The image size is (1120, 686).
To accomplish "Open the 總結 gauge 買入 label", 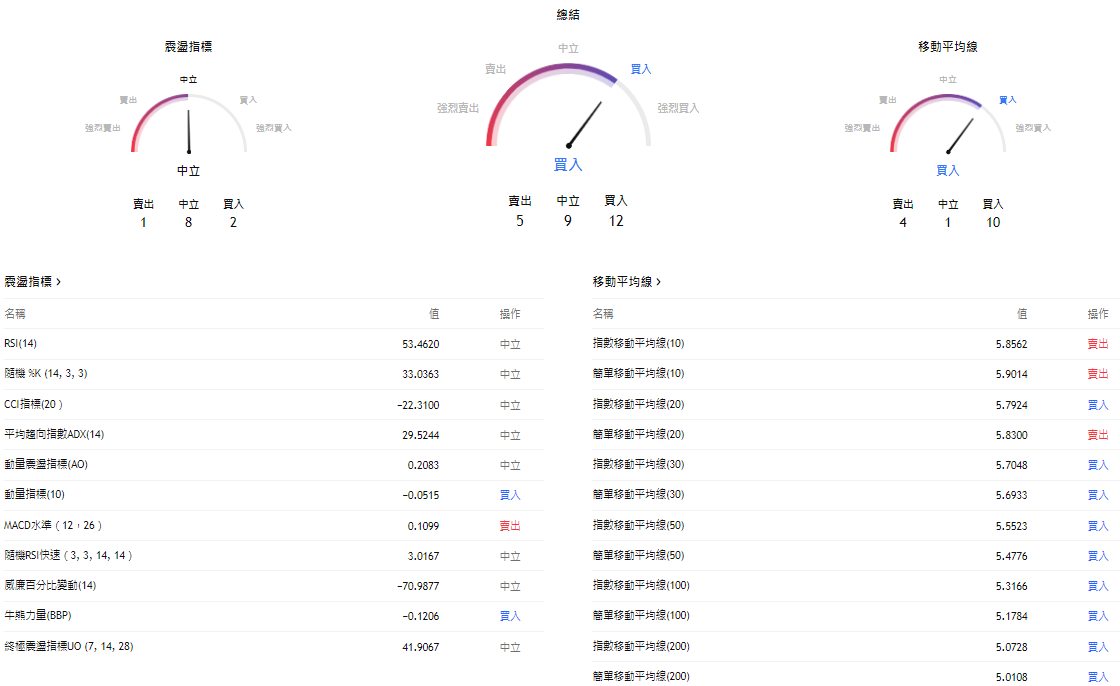I will point(641,68).
